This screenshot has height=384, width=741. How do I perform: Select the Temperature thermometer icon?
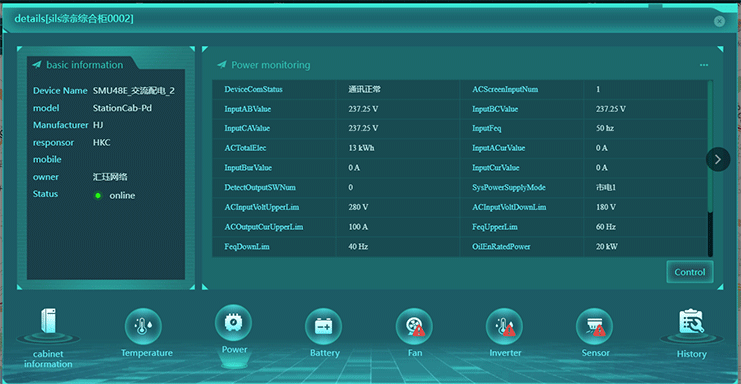tap(143, 326)
